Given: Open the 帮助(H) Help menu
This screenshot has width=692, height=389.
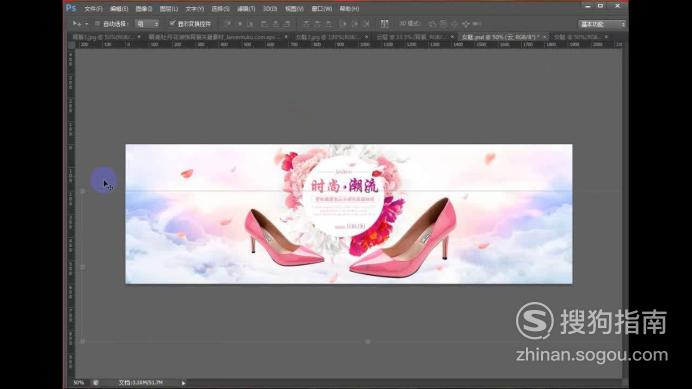Looking at the screenshot, I should click(349, 8).
